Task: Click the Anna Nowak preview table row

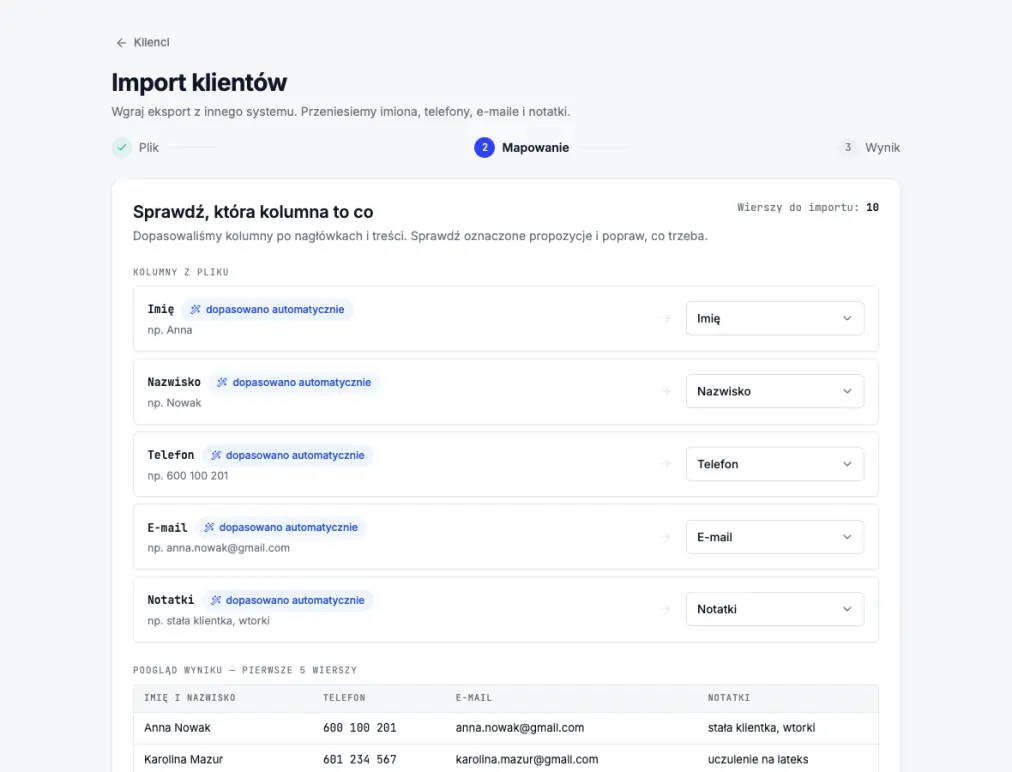Action: tap(505, 728)
